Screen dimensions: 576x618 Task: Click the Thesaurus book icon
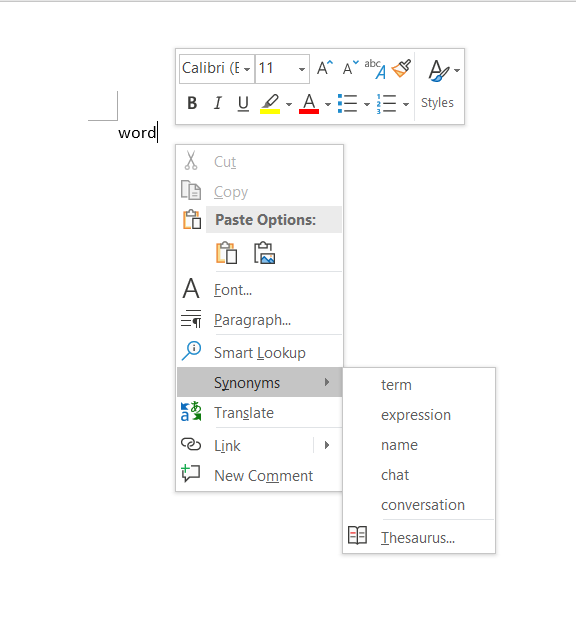pyautogui.click(x=357, y=536)
